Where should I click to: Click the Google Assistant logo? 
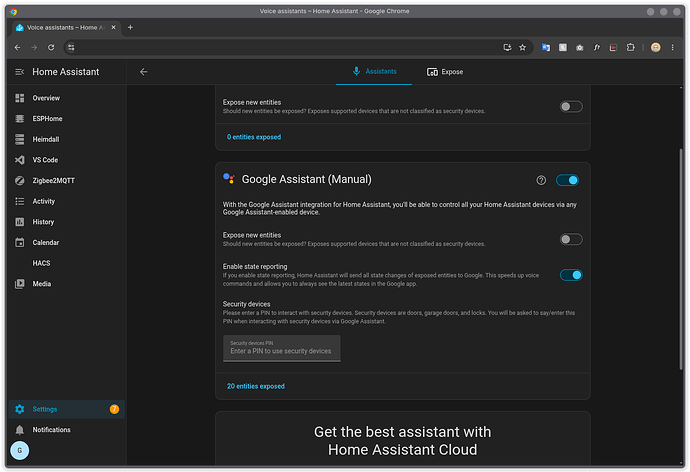pyautogui.click(x=228, y=178)
